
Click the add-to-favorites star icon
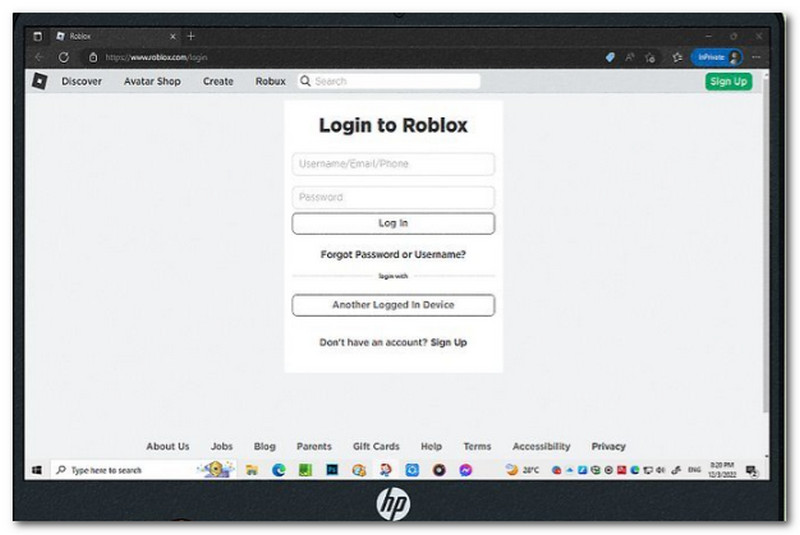(x=650, y=57)
